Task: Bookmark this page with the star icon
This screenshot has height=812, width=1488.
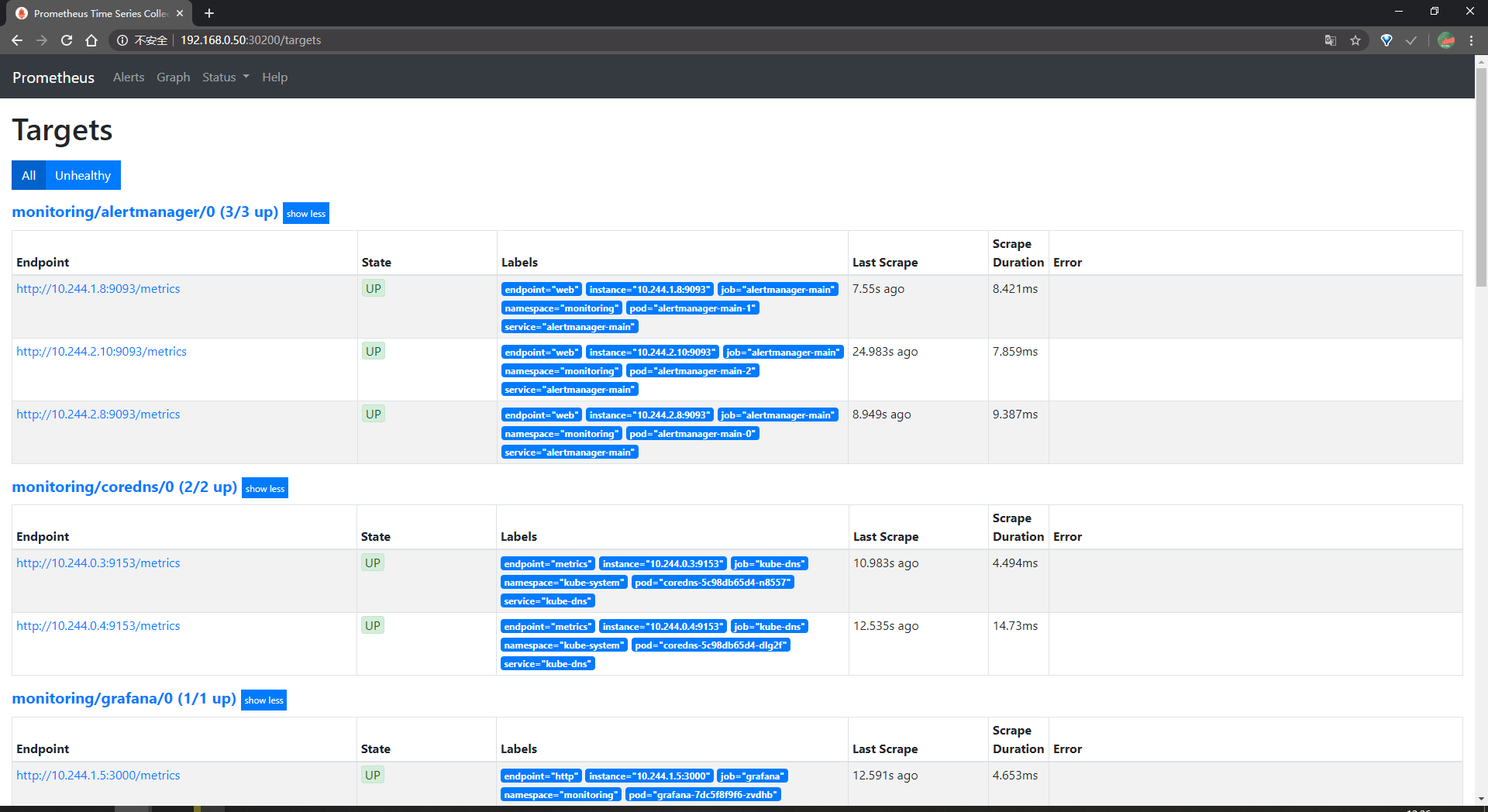Action: coord(1355,40)
